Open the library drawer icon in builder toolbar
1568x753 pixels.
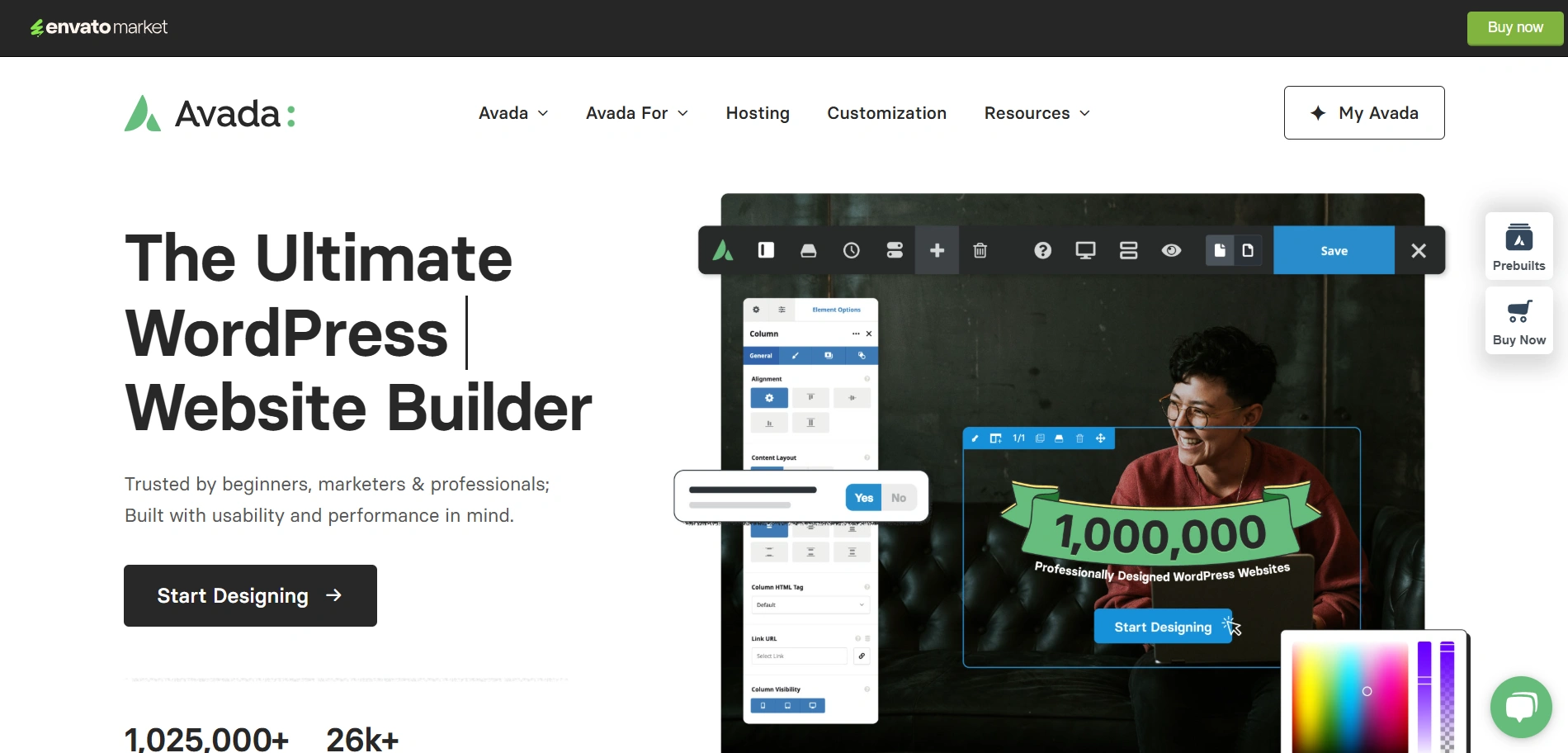click(x=809, y=250)
